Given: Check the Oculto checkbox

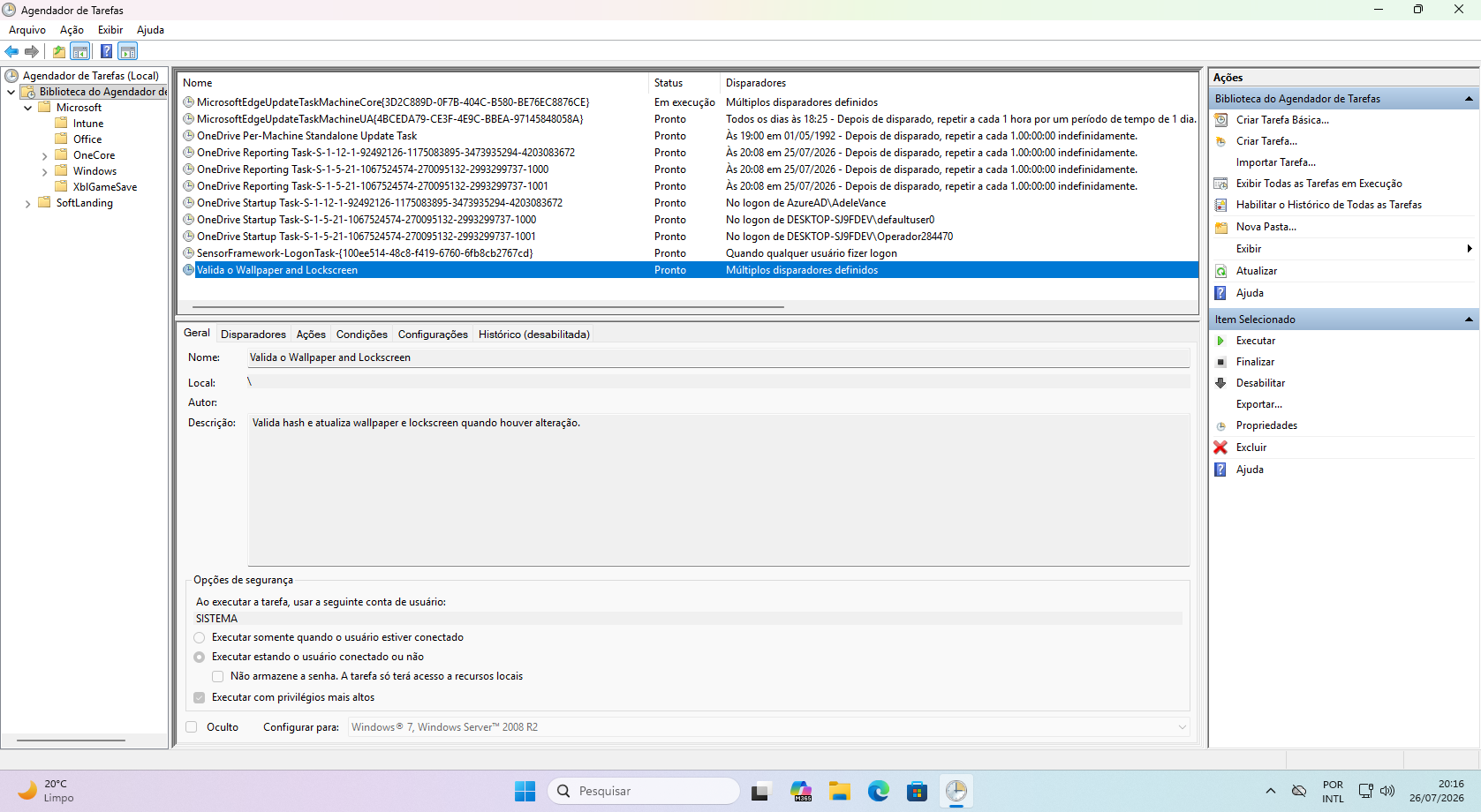Looking at the screenshot, I should 192,727.
